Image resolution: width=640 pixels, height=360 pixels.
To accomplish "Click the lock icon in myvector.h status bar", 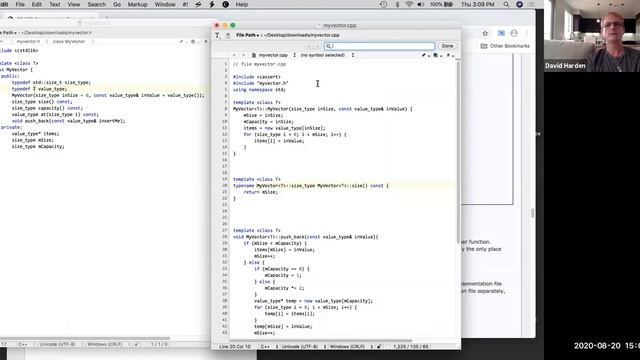I will click(136, 344).
